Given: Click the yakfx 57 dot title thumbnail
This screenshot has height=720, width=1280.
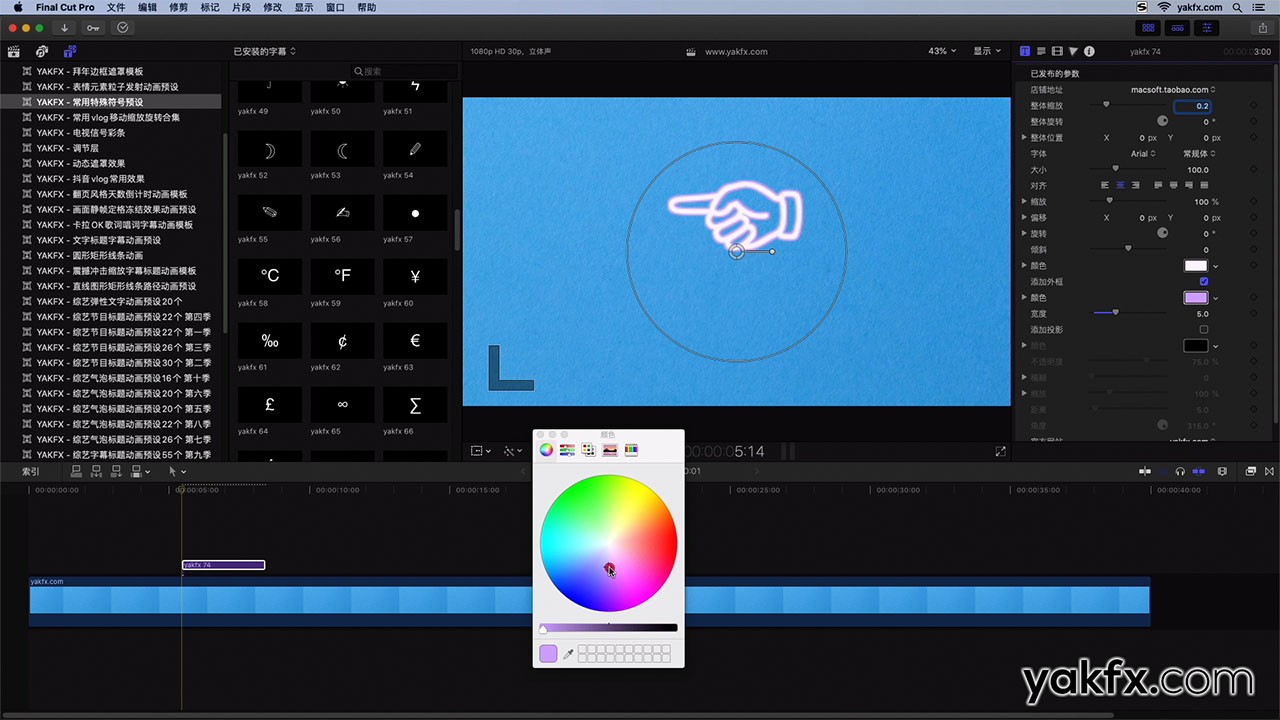Looking at the screenshot, I should (x=415, y=213).
